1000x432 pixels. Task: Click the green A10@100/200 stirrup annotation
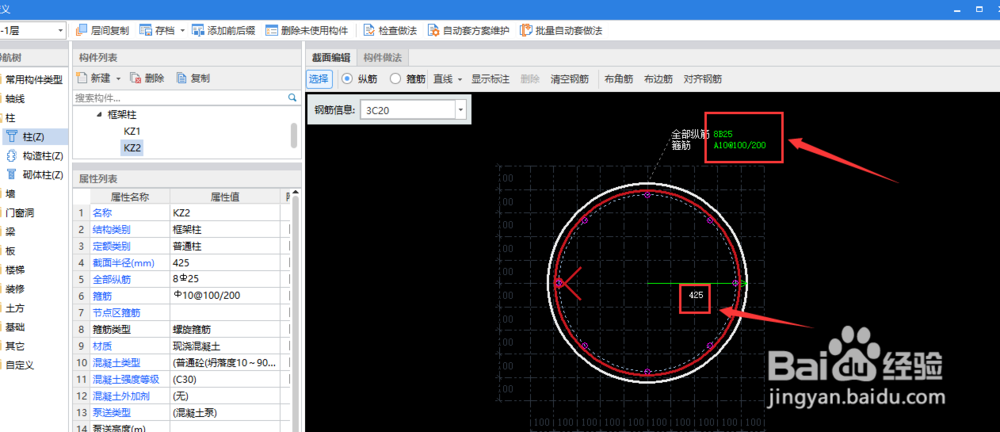coord(740,145)
